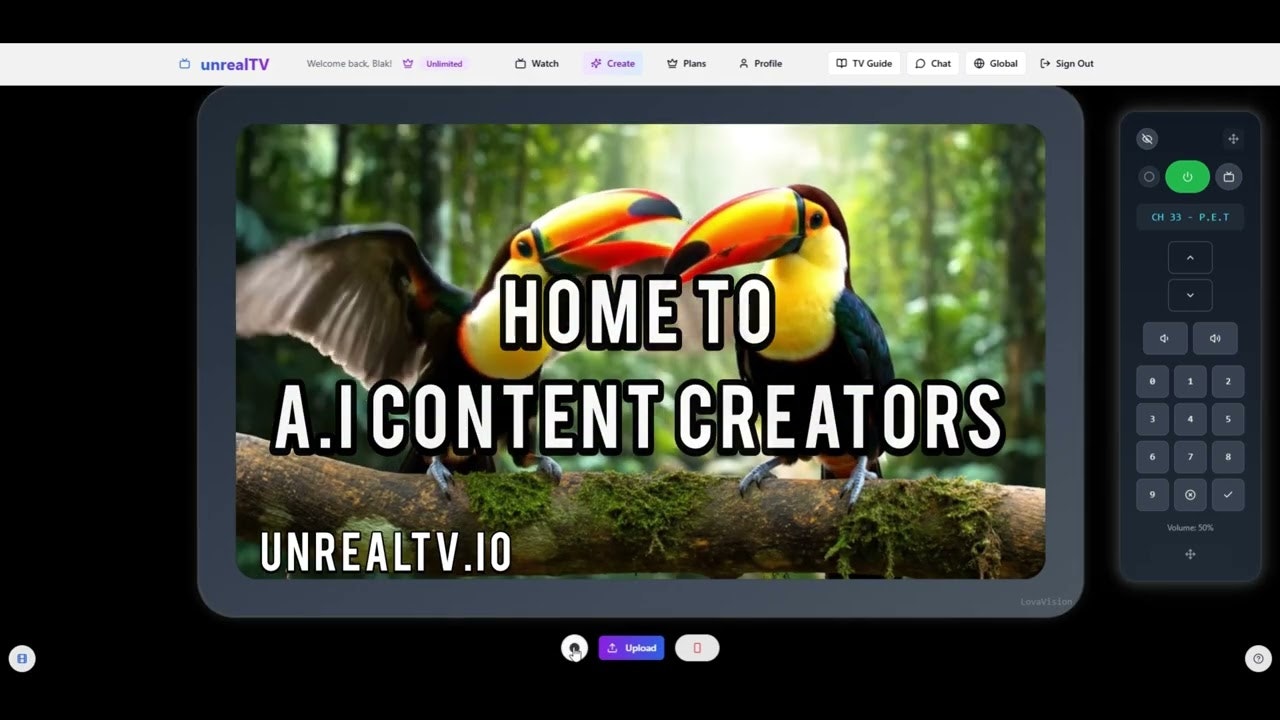
Task: Click the keypad number 1
Action: point(1190,381)
